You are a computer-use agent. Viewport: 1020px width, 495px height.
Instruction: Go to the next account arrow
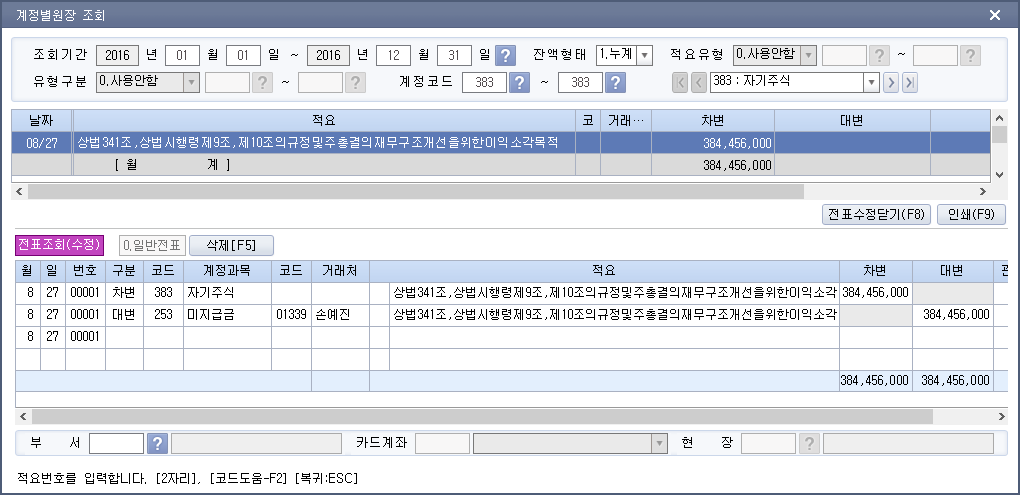tap(891, 83)
